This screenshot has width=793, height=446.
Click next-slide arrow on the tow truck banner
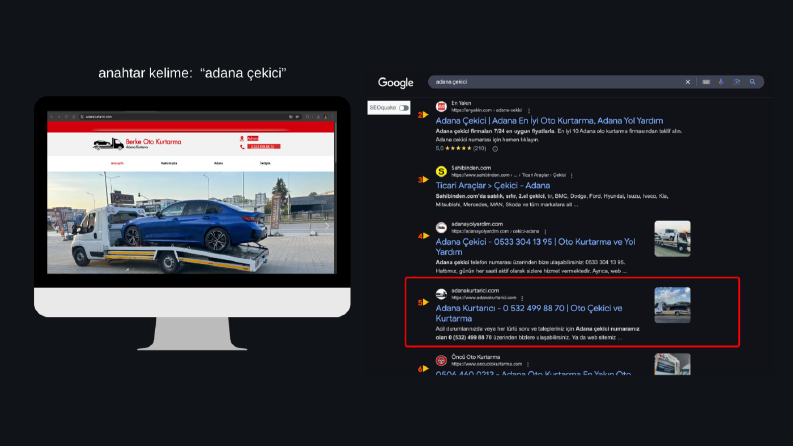327,226
